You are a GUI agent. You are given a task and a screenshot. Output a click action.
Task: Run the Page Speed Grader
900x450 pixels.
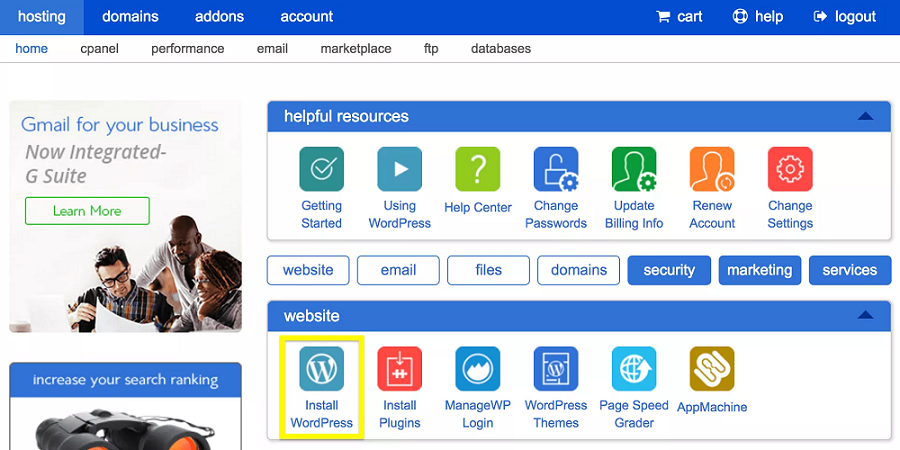634,369
